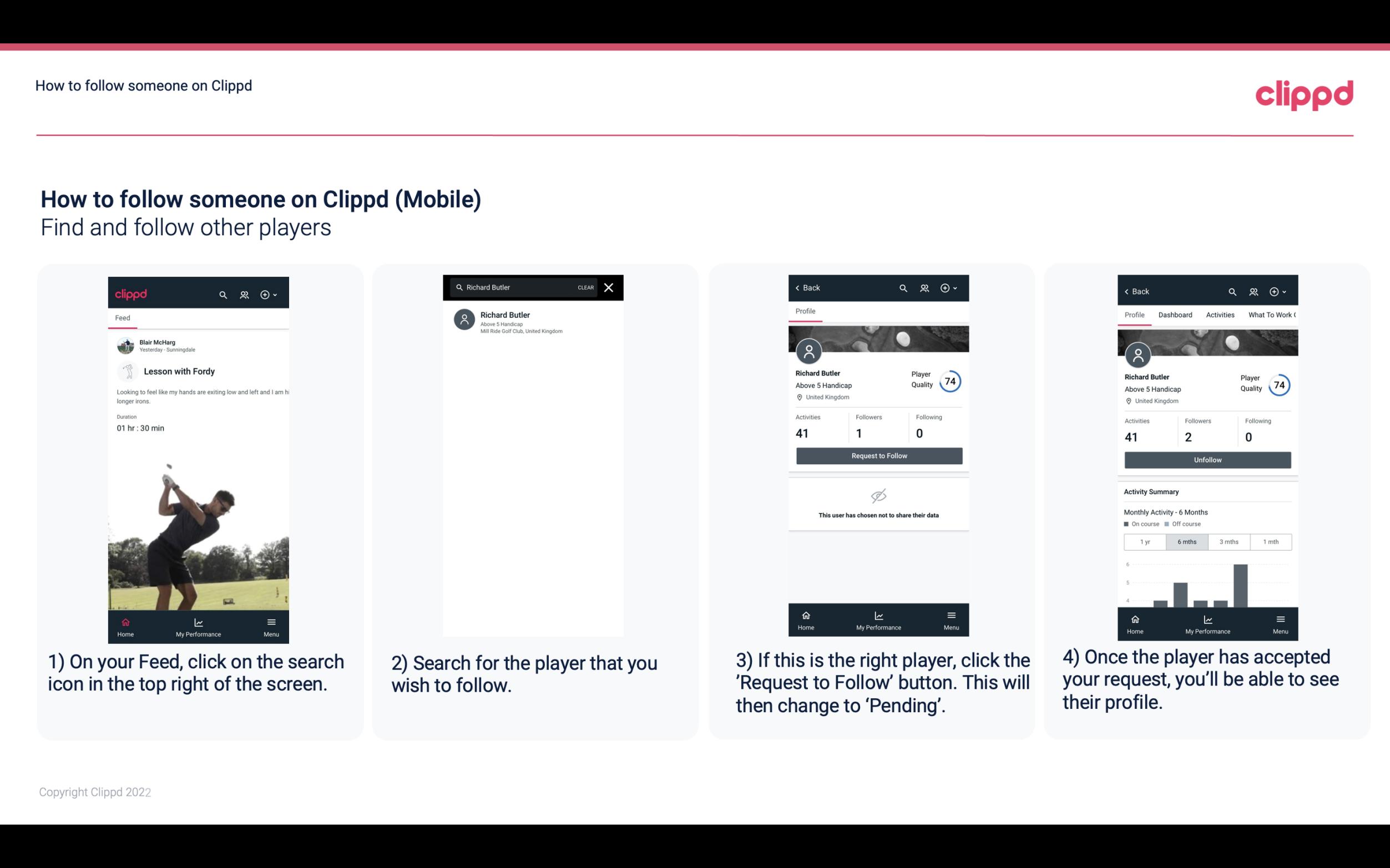Click the search icon on Feed screen
Image resolution: width=1390 pixels, height=868 pixels.
pyautogui.click(x=223, y=294)
